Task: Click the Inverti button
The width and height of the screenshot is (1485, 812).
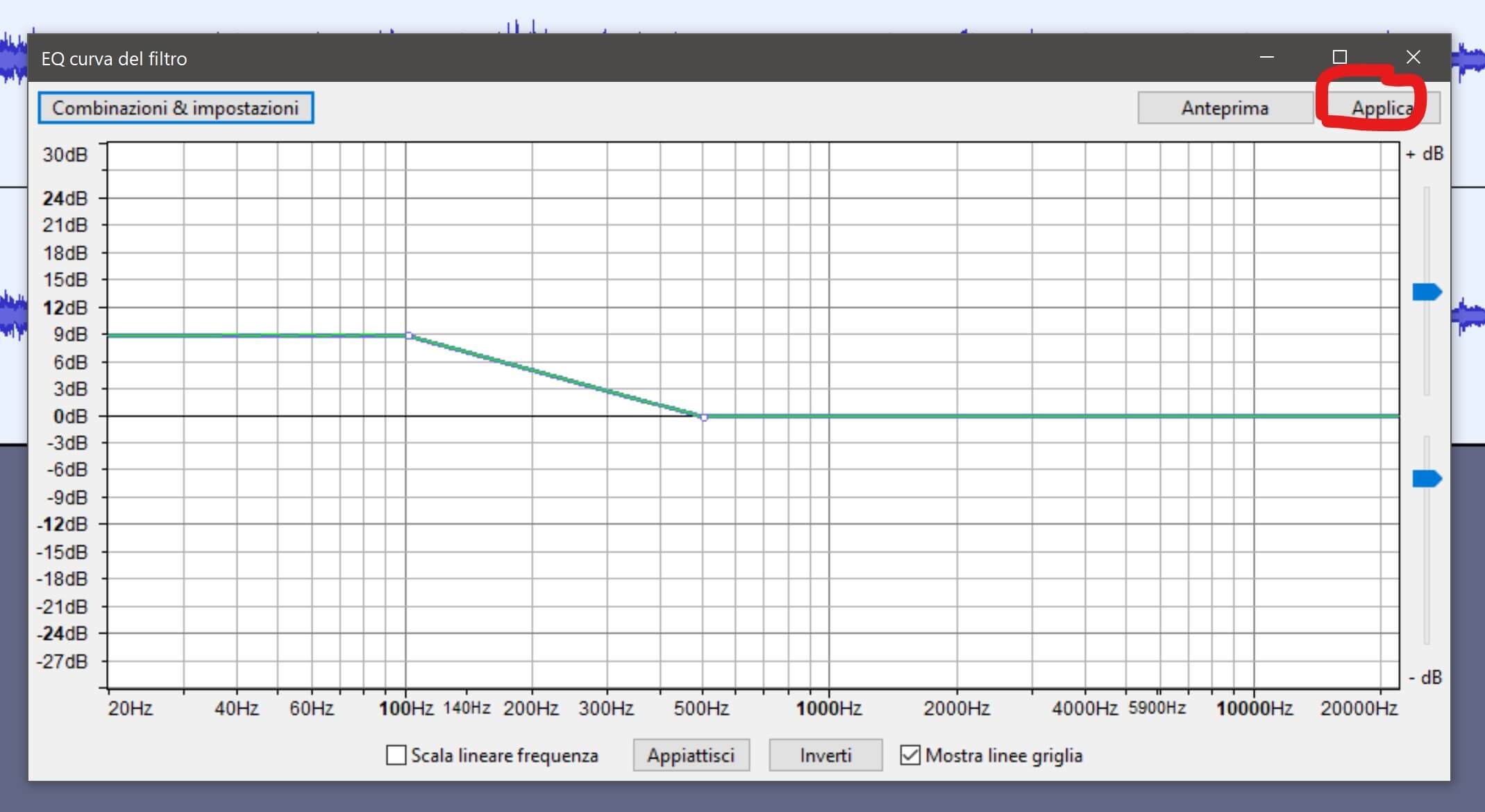Action: click(825, 755)
